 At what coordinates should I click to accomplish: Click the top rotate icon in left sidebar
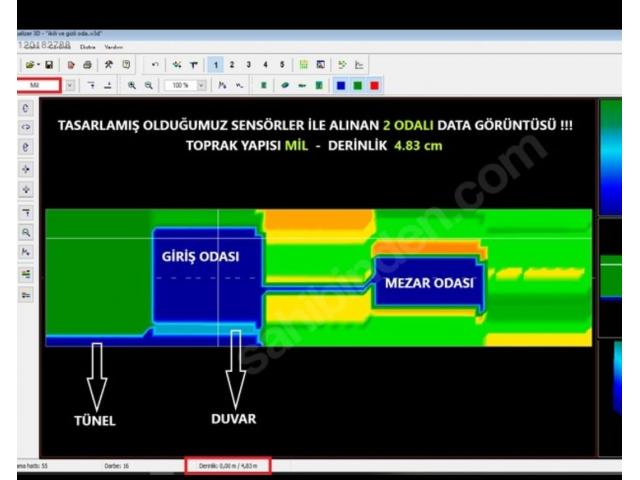click(26, 109)
